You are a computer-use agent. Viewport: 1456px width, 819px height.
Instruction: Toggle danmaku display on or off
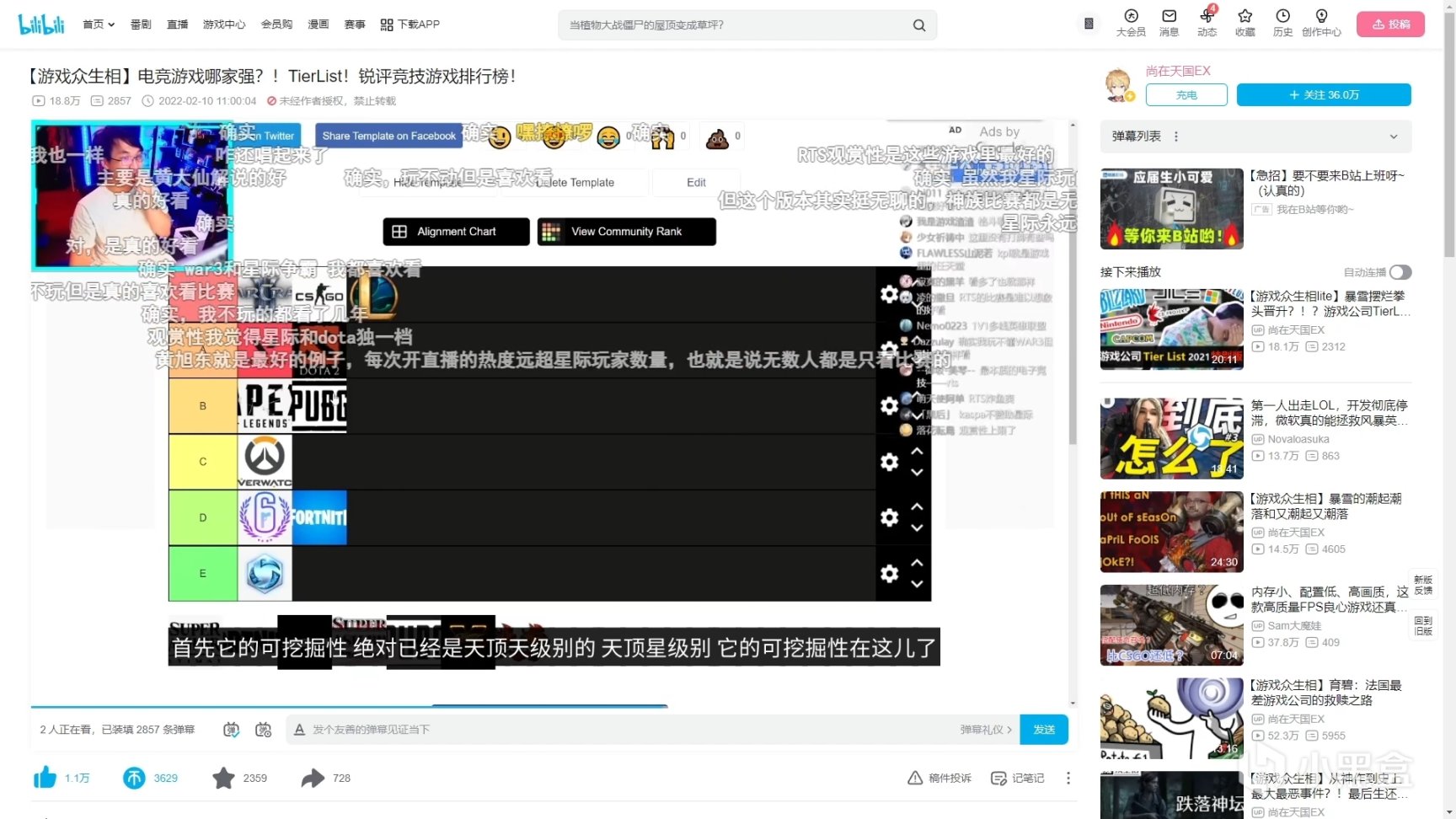[231, 730]
